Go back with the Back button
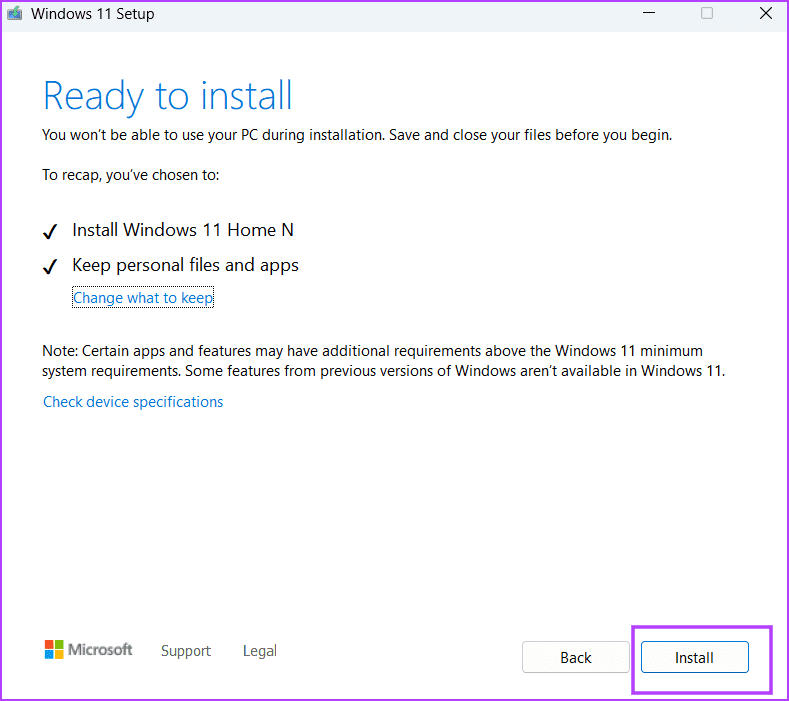Viewport: 789px width, 701px height. [576, 657]
